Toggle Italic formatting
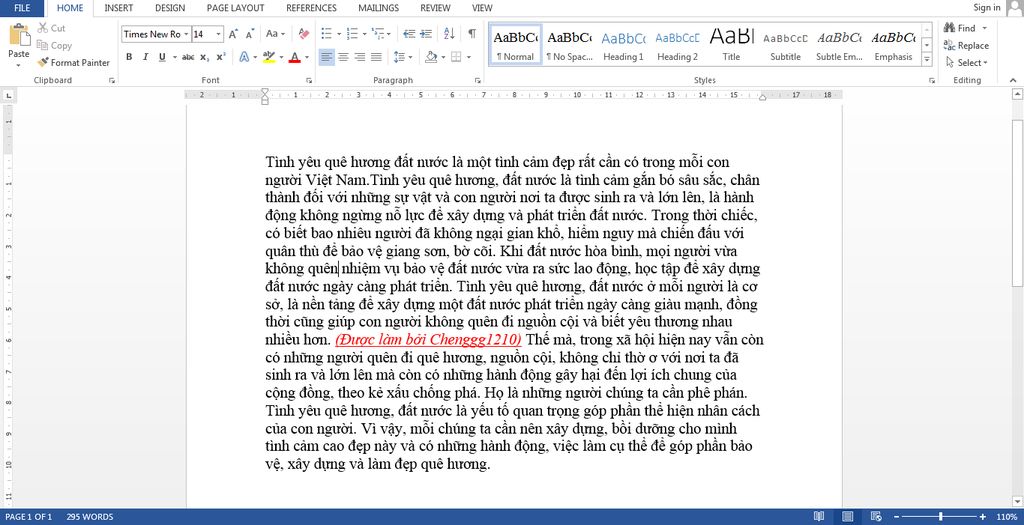The image size is (1024, 525). coord(146,57)
